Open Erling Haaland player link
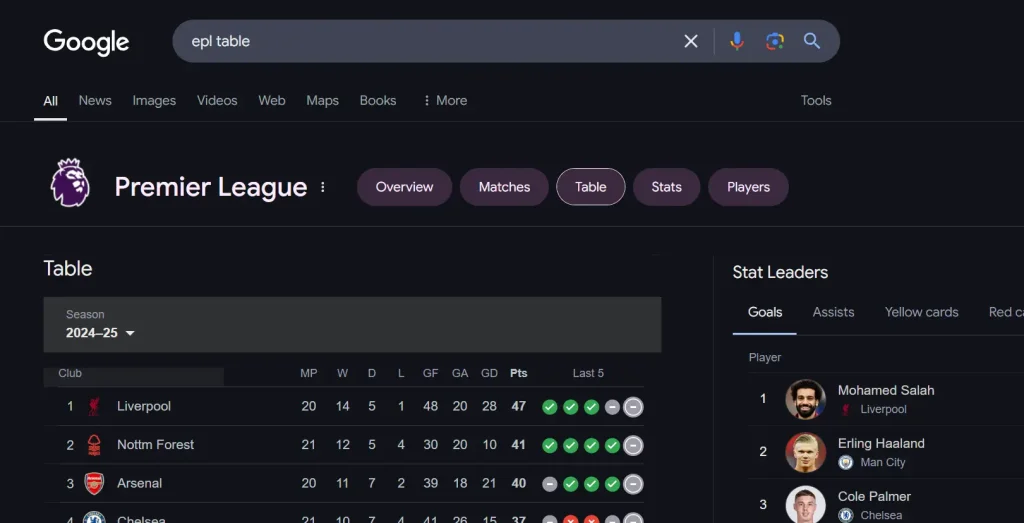This screenshot has height=523, width=1024. pyautogui.click(x=881, y=443)
